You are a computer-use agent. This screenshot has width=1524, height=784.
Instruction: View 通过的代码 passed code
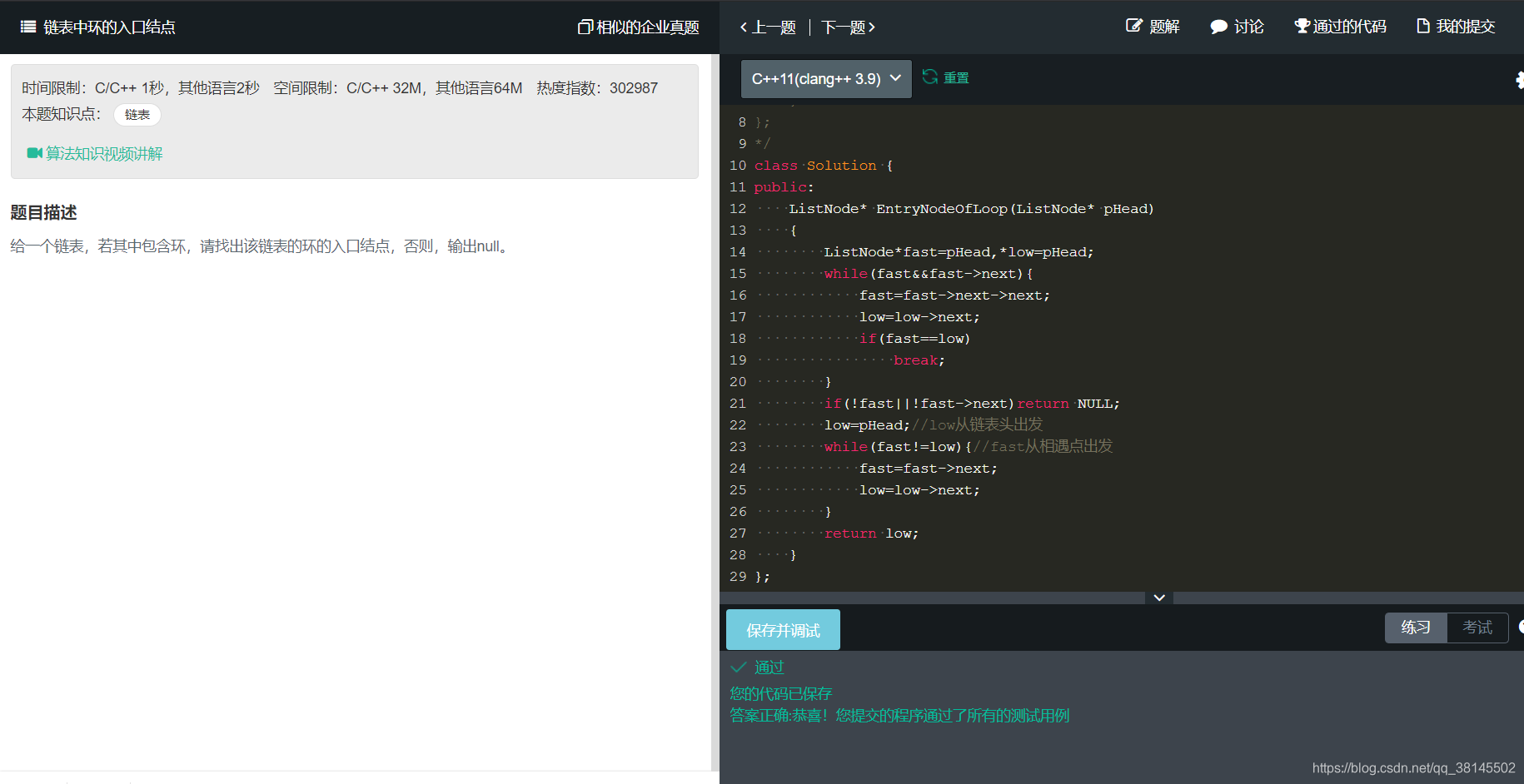click(1340, 27)
